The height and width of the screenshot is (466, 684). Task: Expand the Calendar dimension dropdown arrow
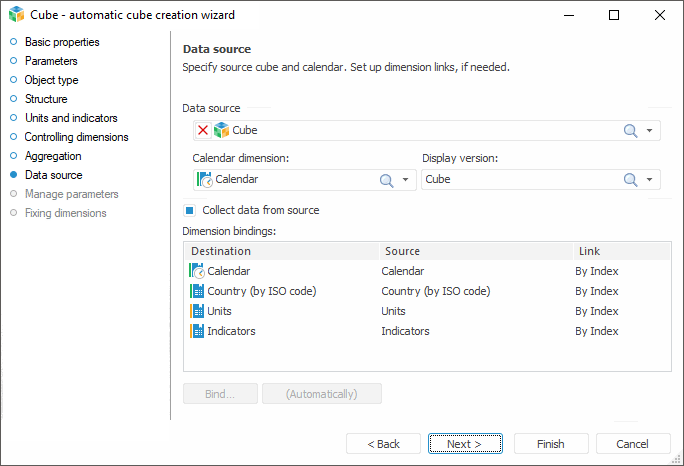click(x=406, y=180)
